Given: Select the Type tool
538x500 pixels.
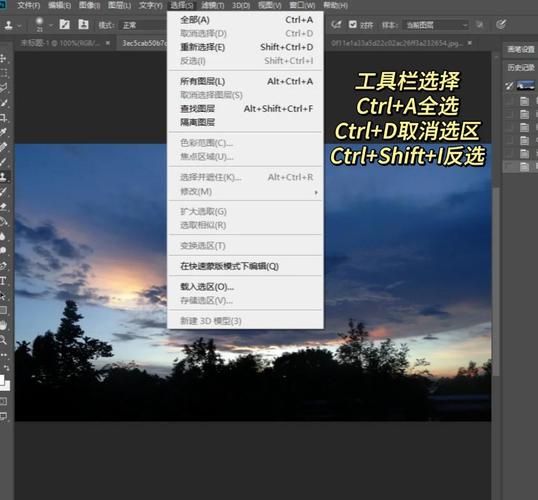Looking at the screenshot, I should 3,281.
